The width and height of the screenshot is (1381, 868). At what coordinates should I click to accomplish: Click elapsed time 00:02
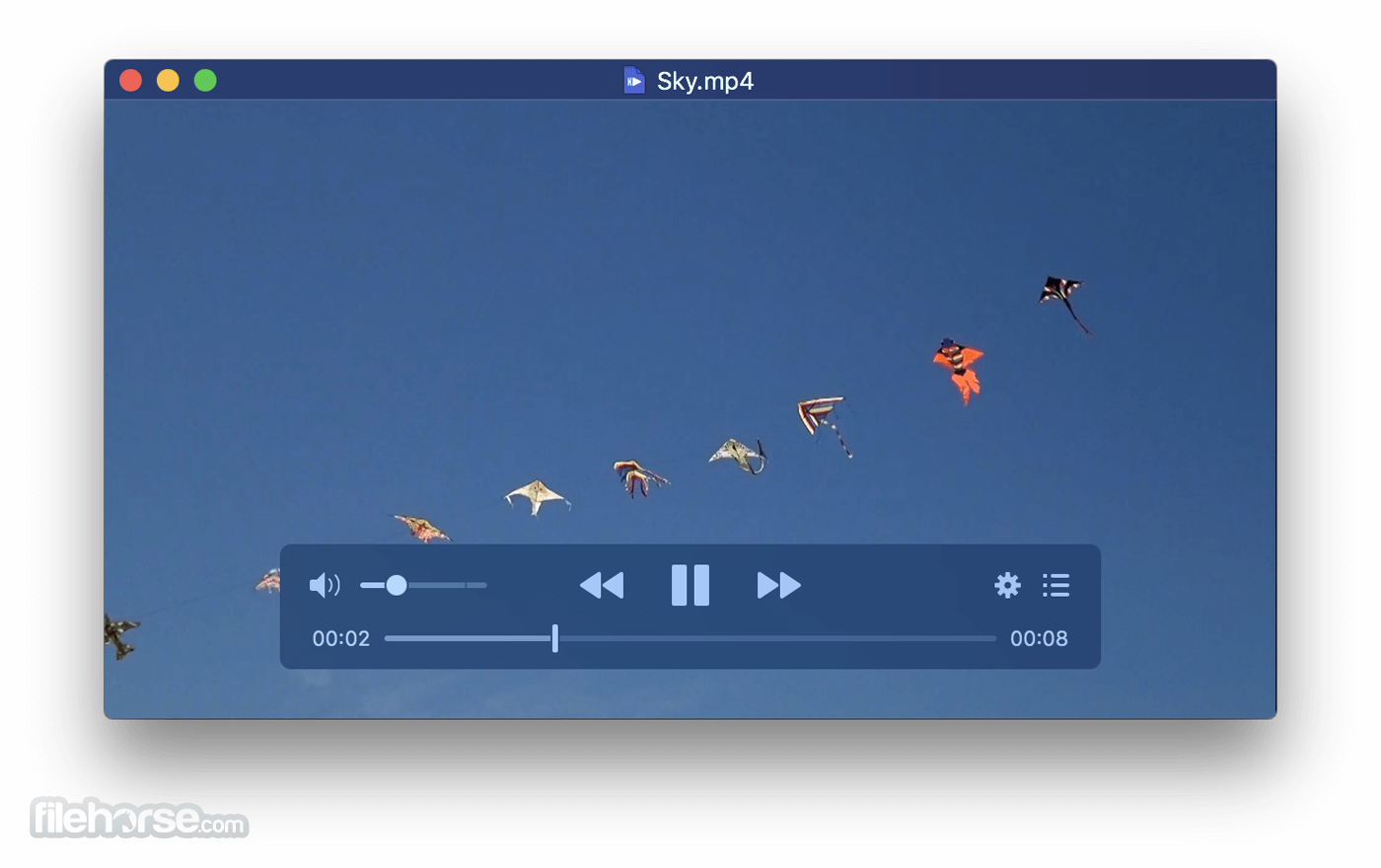click(x=341, y=638)
